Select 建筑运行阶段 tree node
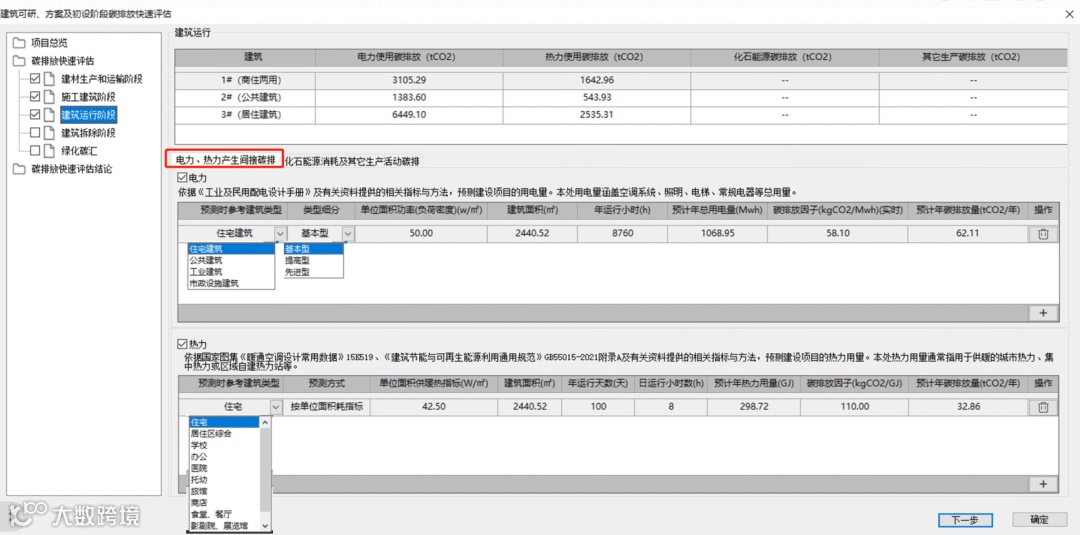Image resolution: width=1080 pixels, height=535 pixels. [88, 114]
